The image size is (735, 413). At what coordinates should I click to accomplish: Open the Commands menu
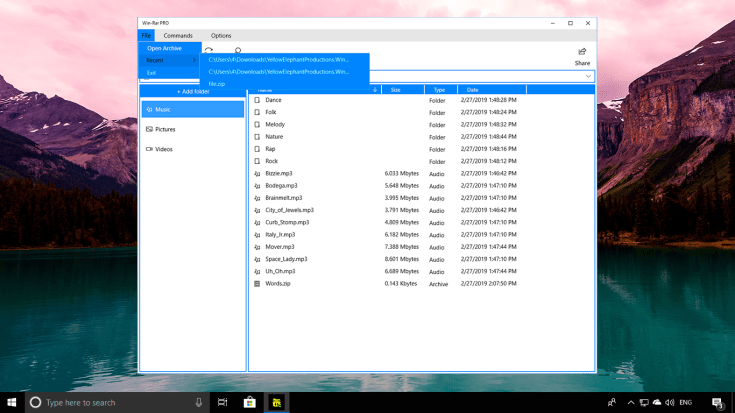(178, 35)
